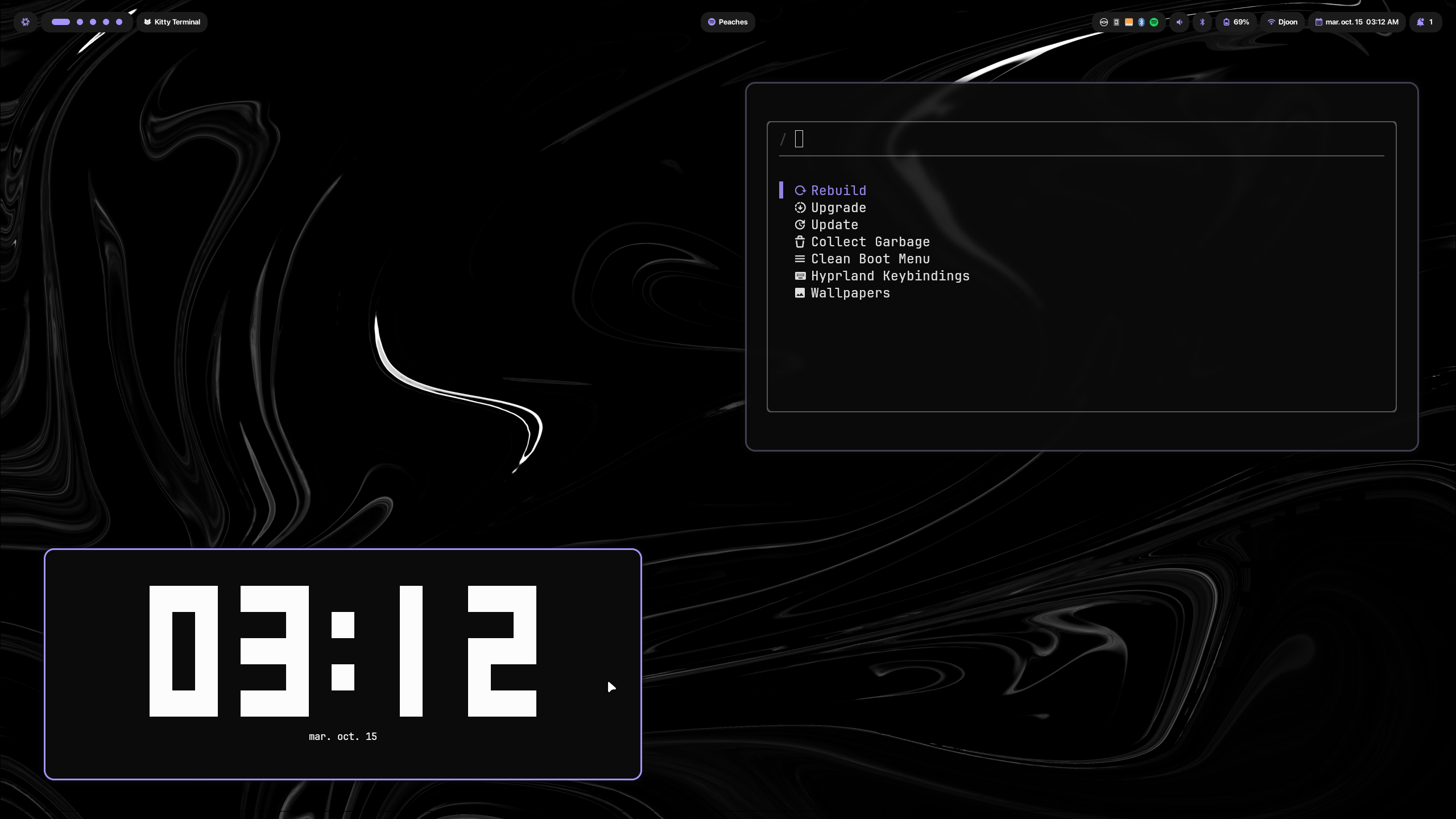The image size is (1456, 819).
Task: Click the Spotify tray icon
Action: pyautogui.click(x=1154, y=22)
